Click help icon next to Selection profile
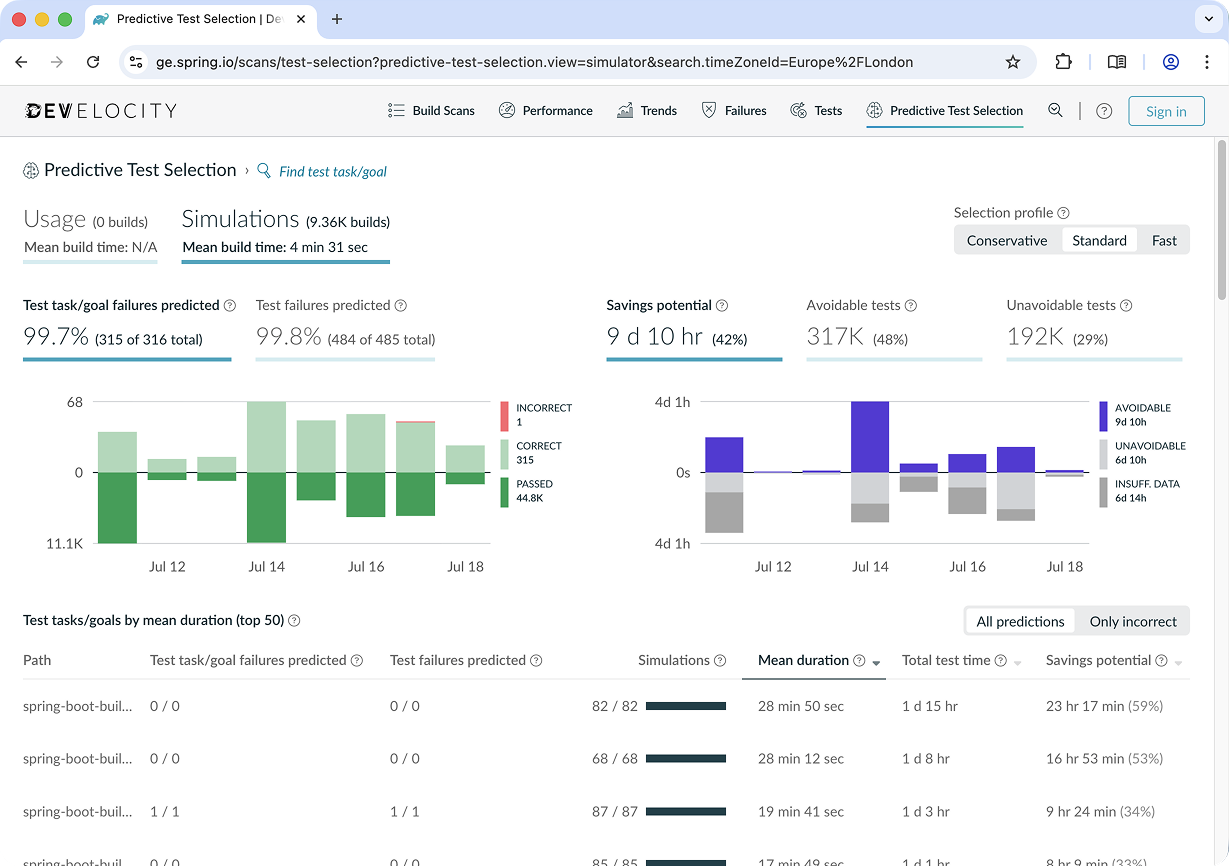Image resolution: width=1229 pixels, height=866 pixels. 1063,213
